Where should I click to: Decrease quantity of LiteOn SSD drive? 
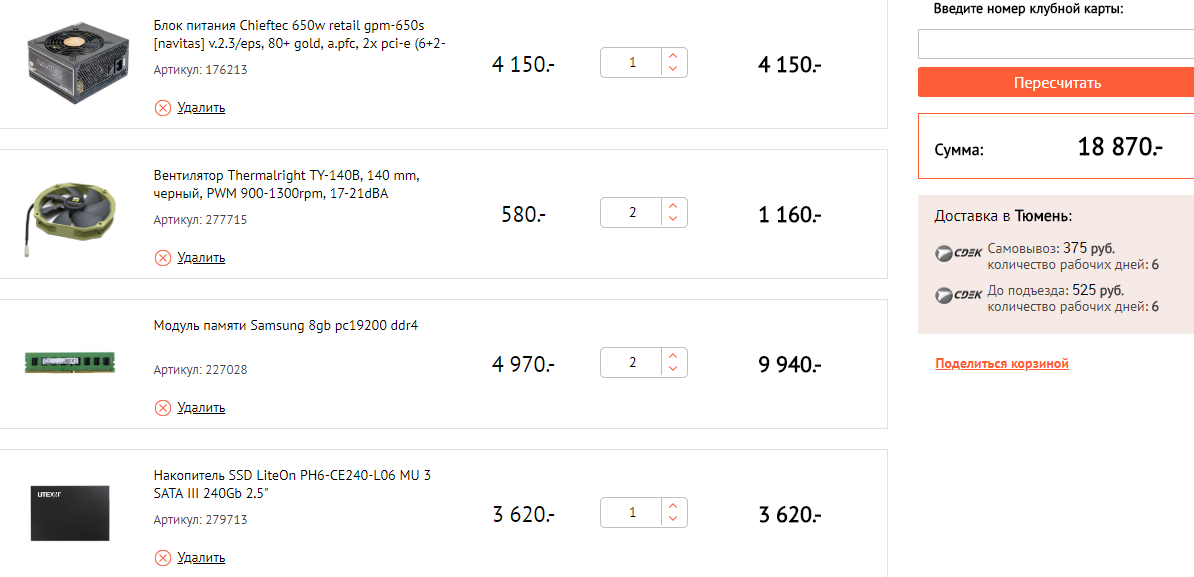click(673, 519)
